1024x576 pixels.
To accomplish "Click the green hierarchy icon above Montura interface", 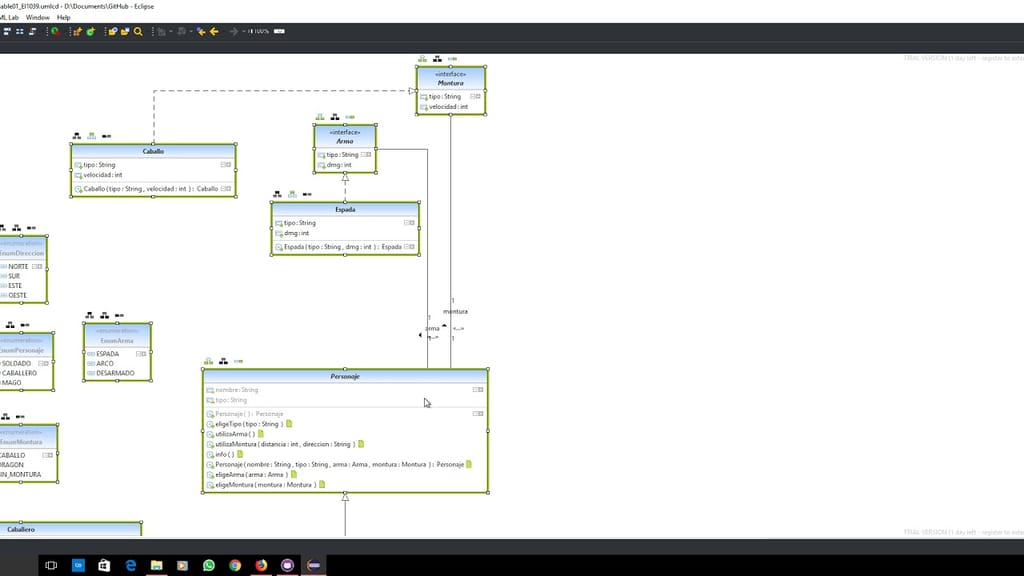I will click(x=423, y=59).
